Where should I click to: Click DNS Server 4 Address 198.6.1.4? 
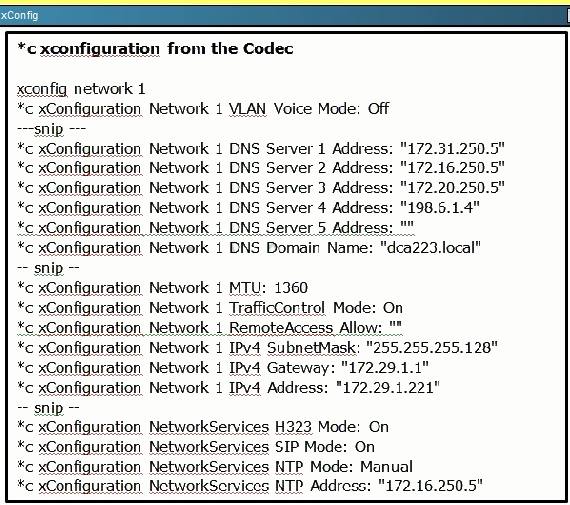(248, 208)
